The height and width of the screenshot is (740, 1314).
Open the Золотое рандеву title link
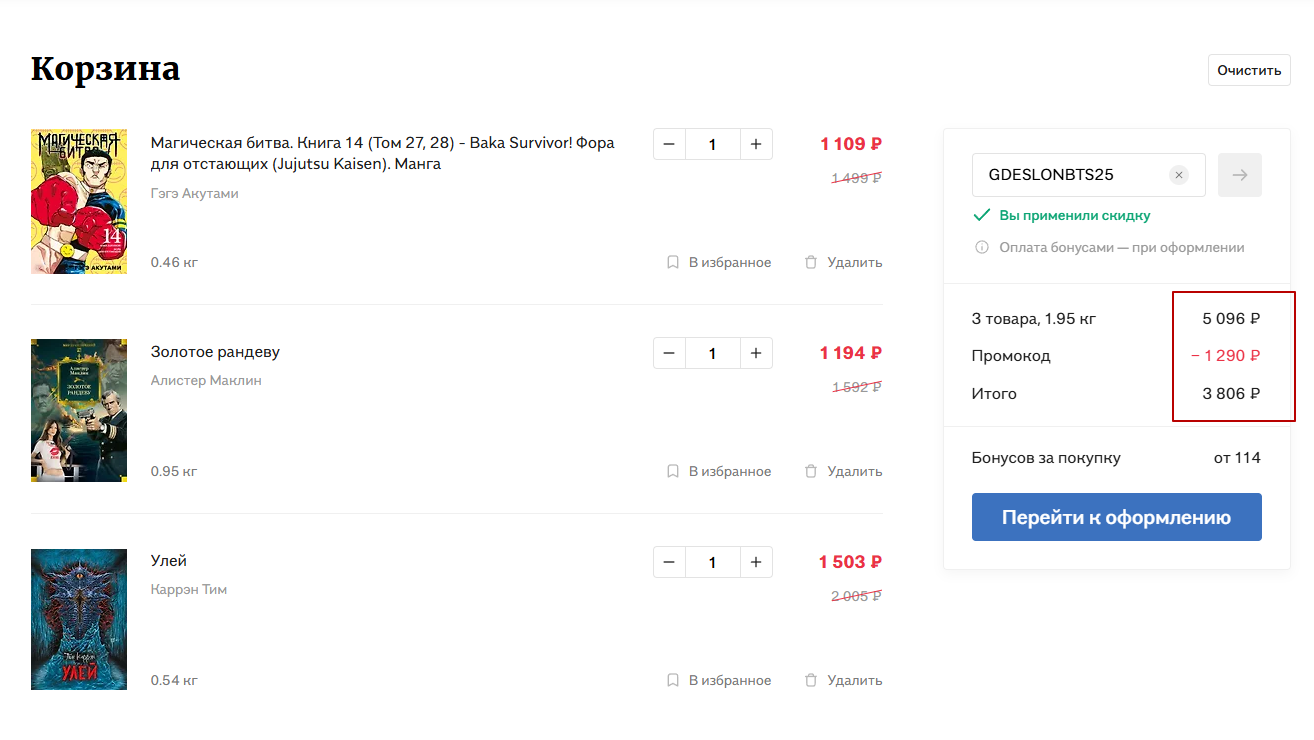coord(215,352)
